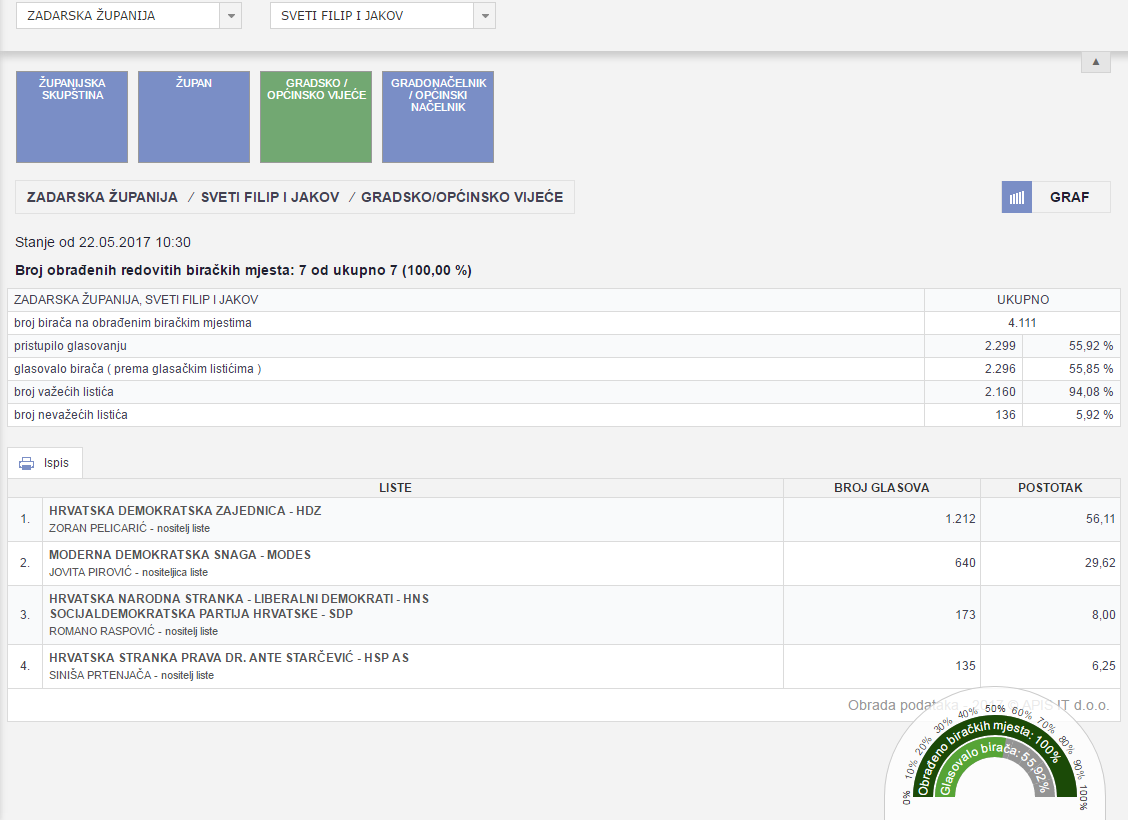The width and height of the screenshot is (1128, 820).
Task: Select the GRADSKO / OPĆINSKO VIJEĆE tile
Action: click(x=316, y=117)
